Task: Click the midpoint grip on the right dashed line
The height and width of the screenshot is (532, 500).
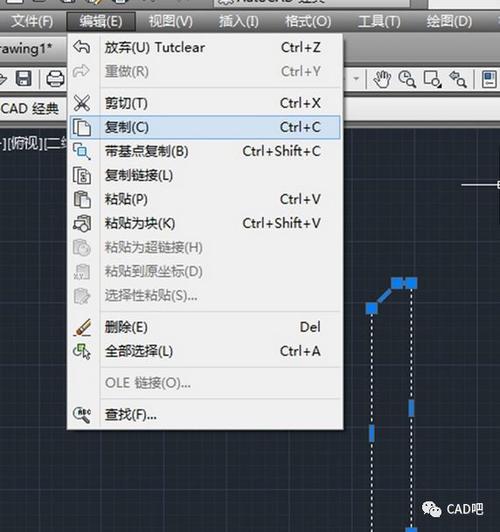Action: [x=411, y=408]
